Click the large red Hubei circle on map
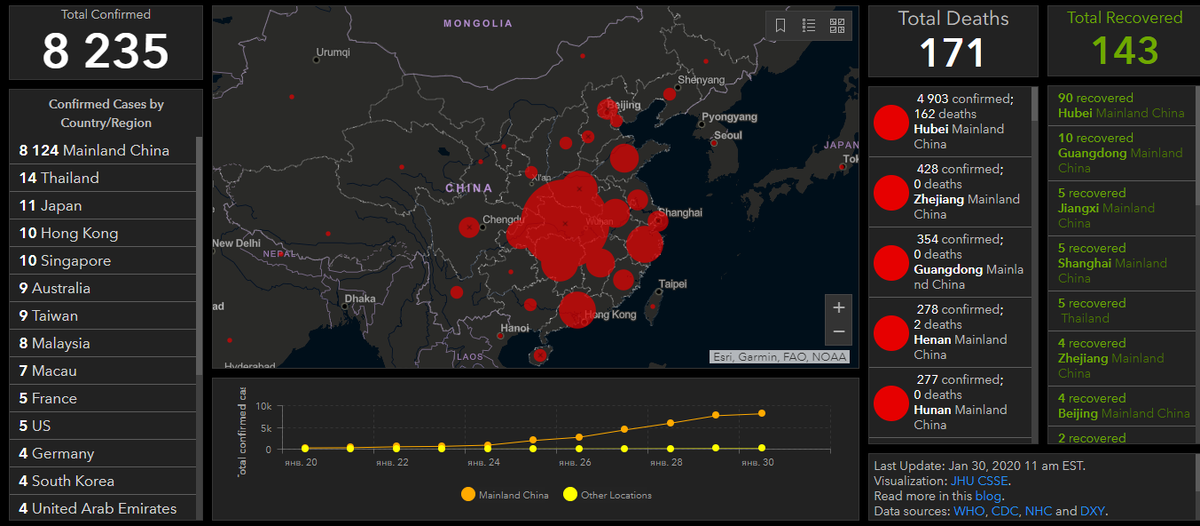Screen dimensions: 1200x526 point(563,225)
